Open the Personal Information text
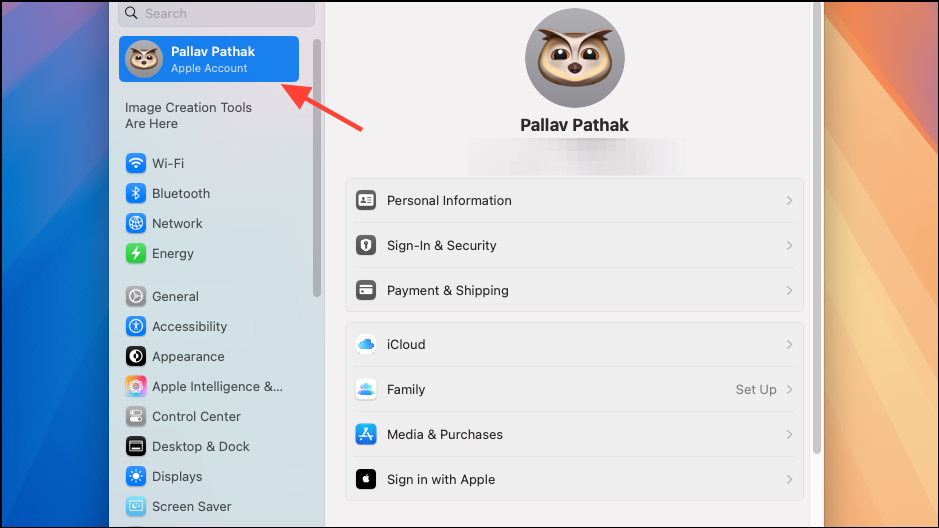 [x=449, y=201]
